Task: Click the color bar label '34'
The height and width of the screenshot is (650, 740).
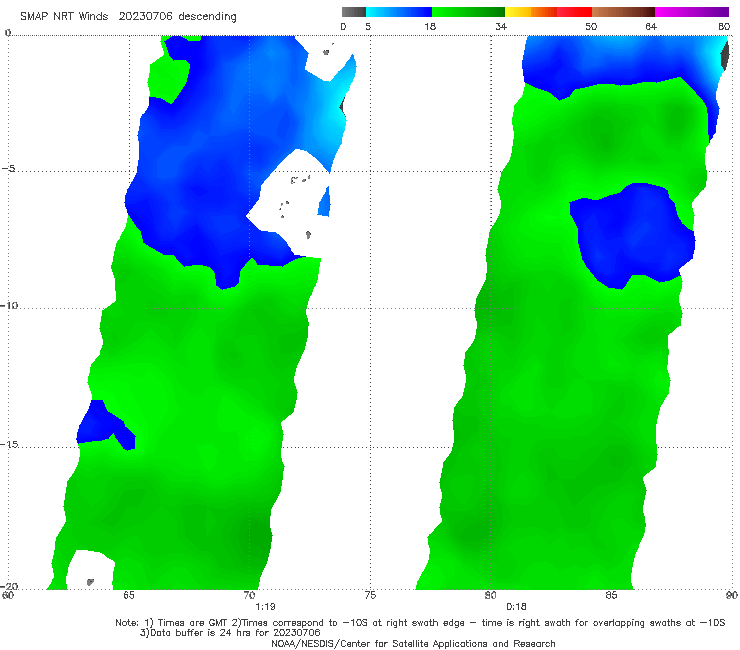Action: pyautogui.click(x=501, y=27)
